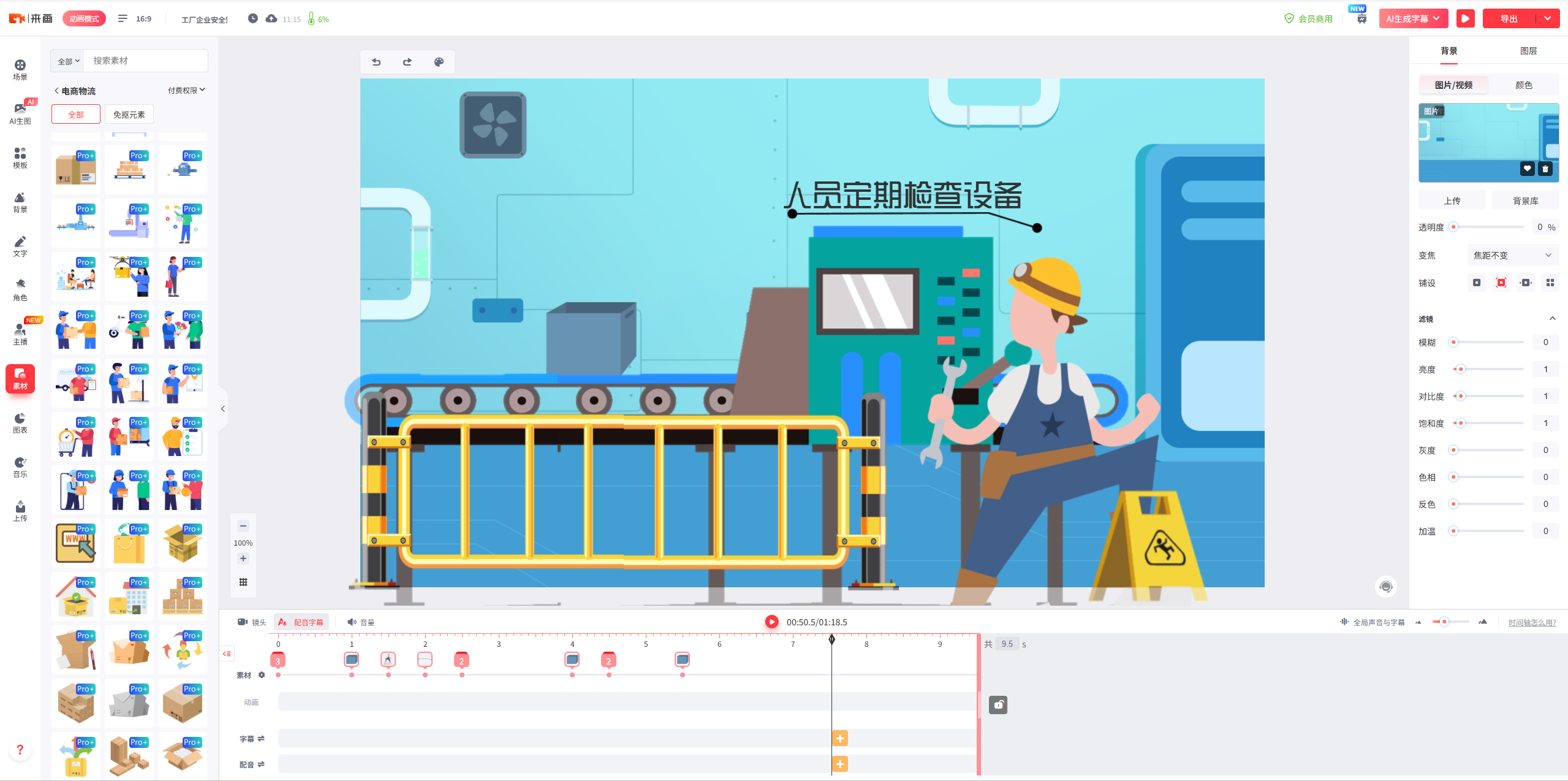Screen dimensions: 1568x781
Task: Open 素材 track settings gear
Action: click(x=262, y=675)
